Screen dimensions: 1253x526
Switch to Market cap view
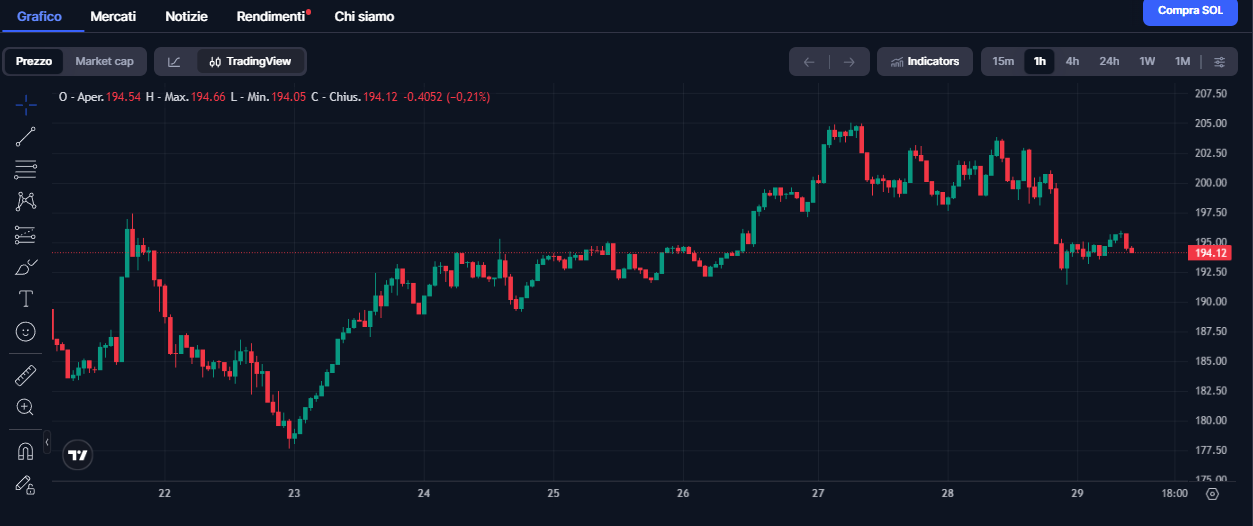(x=104, y=61)
